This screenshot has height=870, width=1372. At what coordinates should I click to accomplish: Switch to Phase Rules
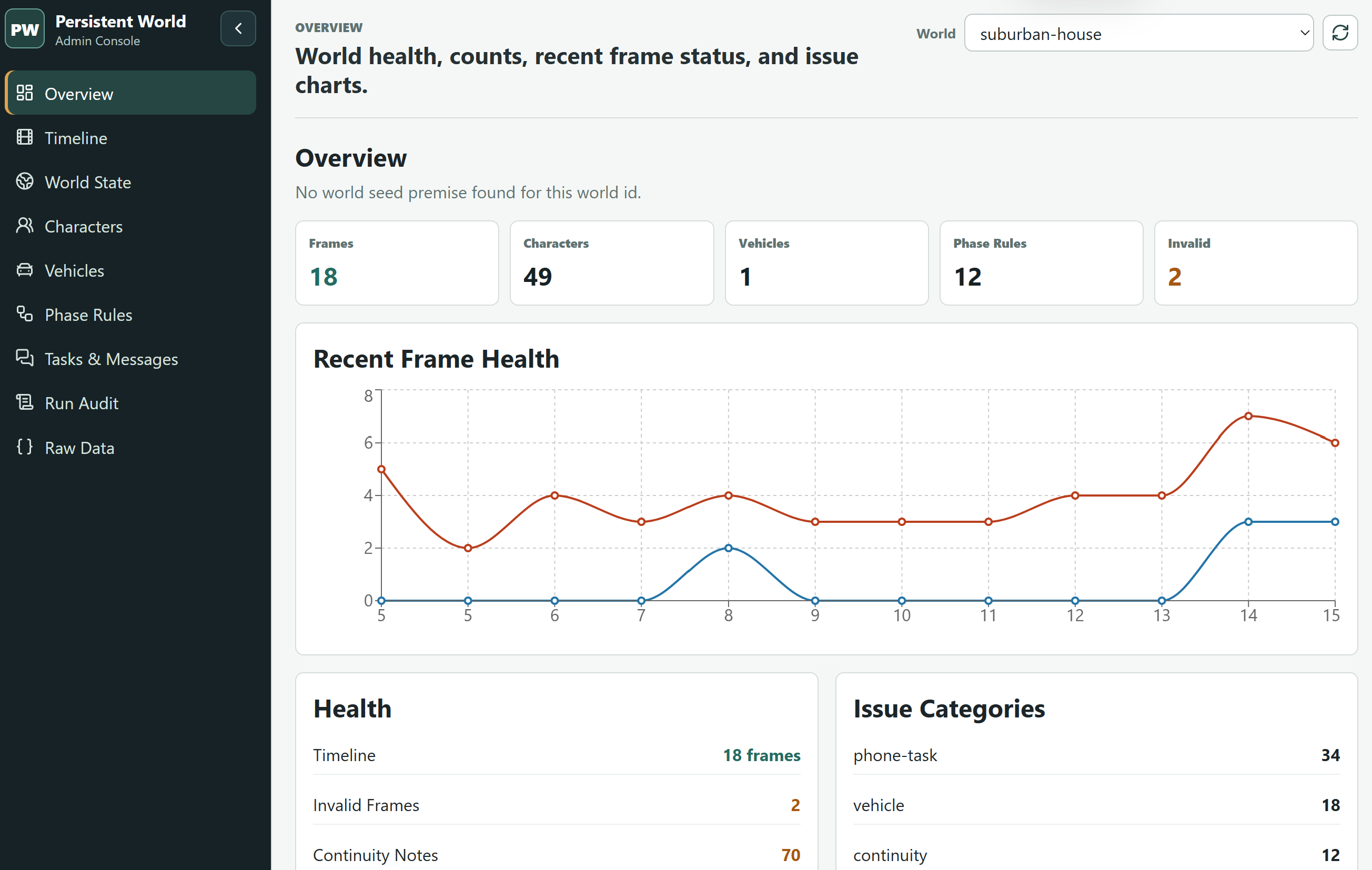tap(130, 314)
